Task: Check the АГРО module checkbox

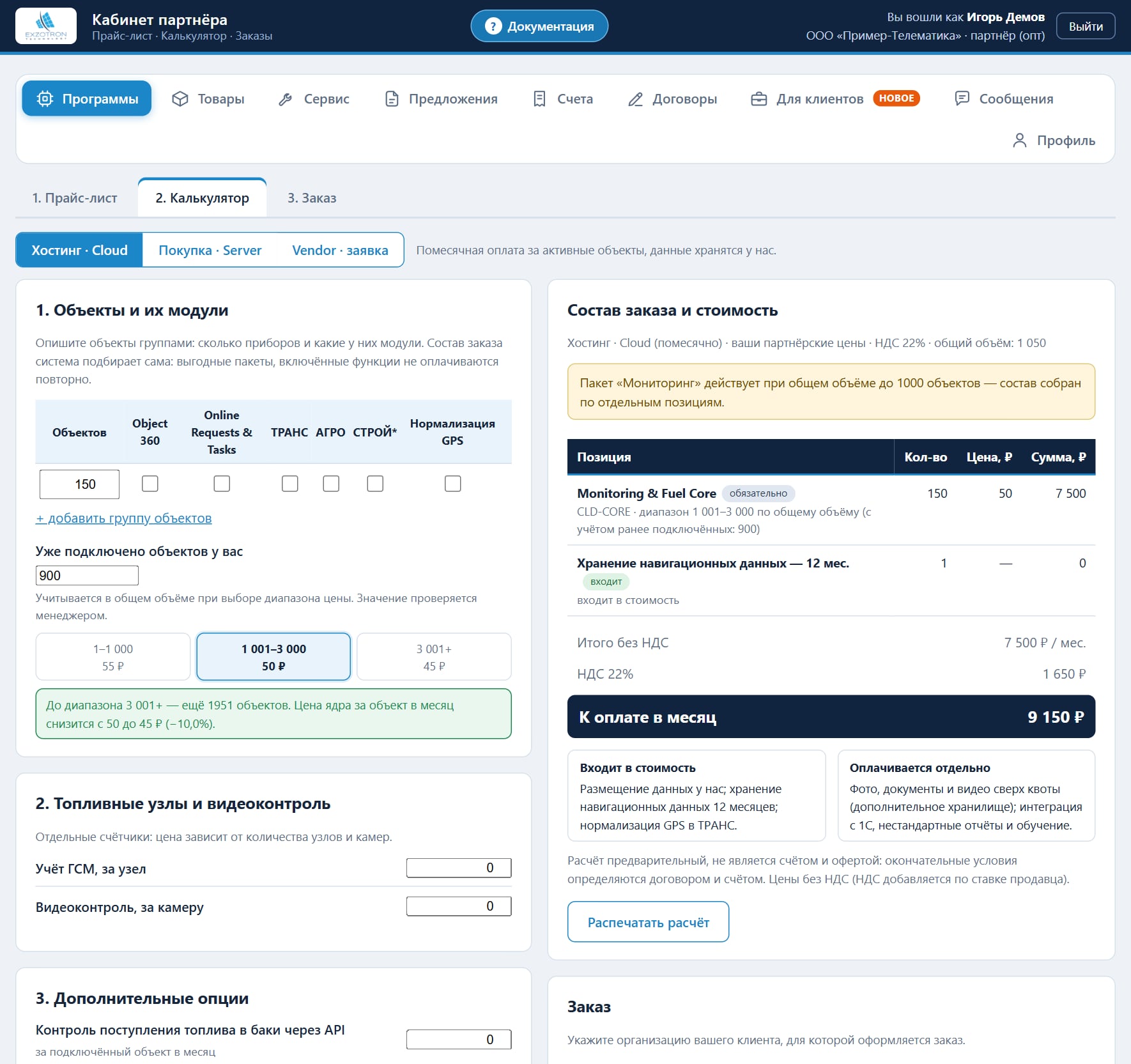Action: [x=331, y=484]
